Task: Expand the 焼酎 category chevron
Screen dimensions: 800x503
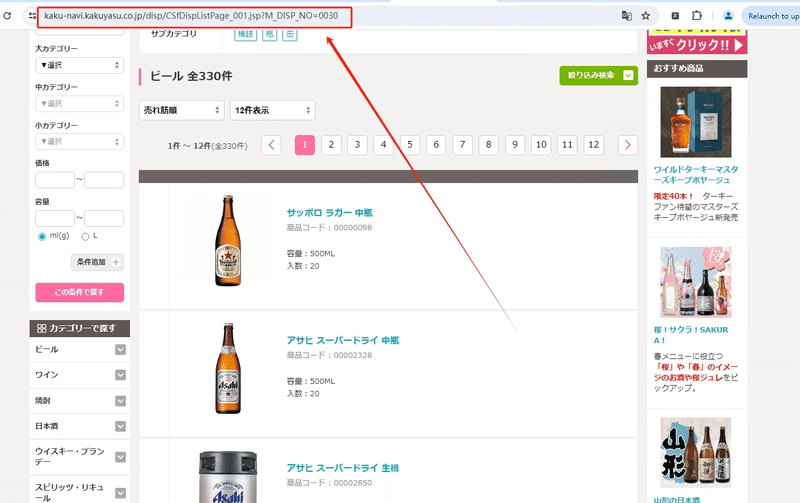Action: click(x=120, y=401)
